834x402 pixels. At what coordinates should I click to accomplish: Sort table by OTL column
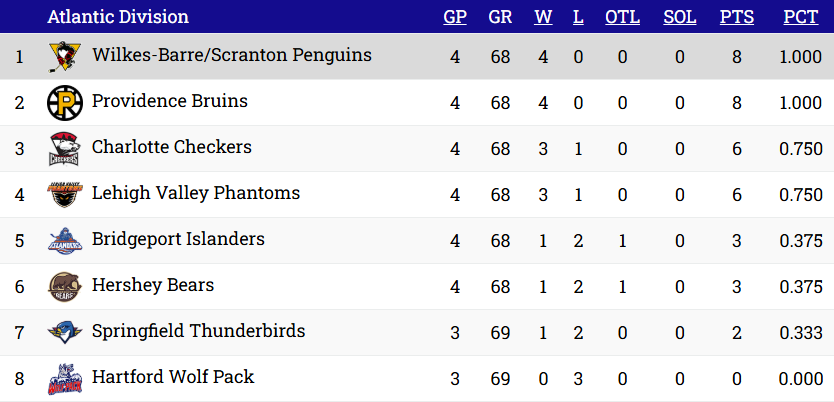tap(622, 17)
